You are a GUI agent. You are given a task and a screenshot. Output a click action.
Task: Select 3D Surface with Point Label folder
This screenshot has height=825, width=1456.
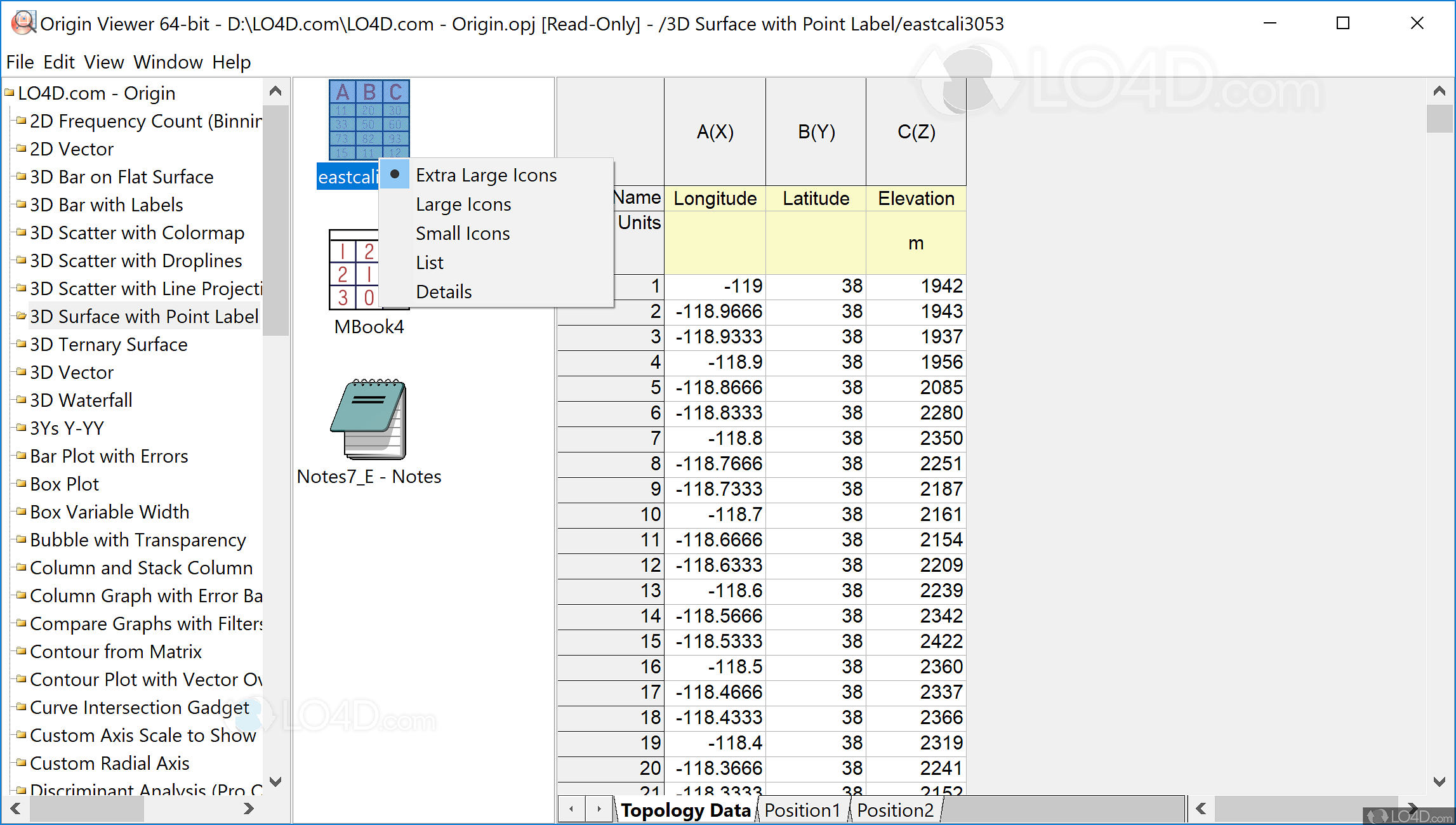(144, 316)
